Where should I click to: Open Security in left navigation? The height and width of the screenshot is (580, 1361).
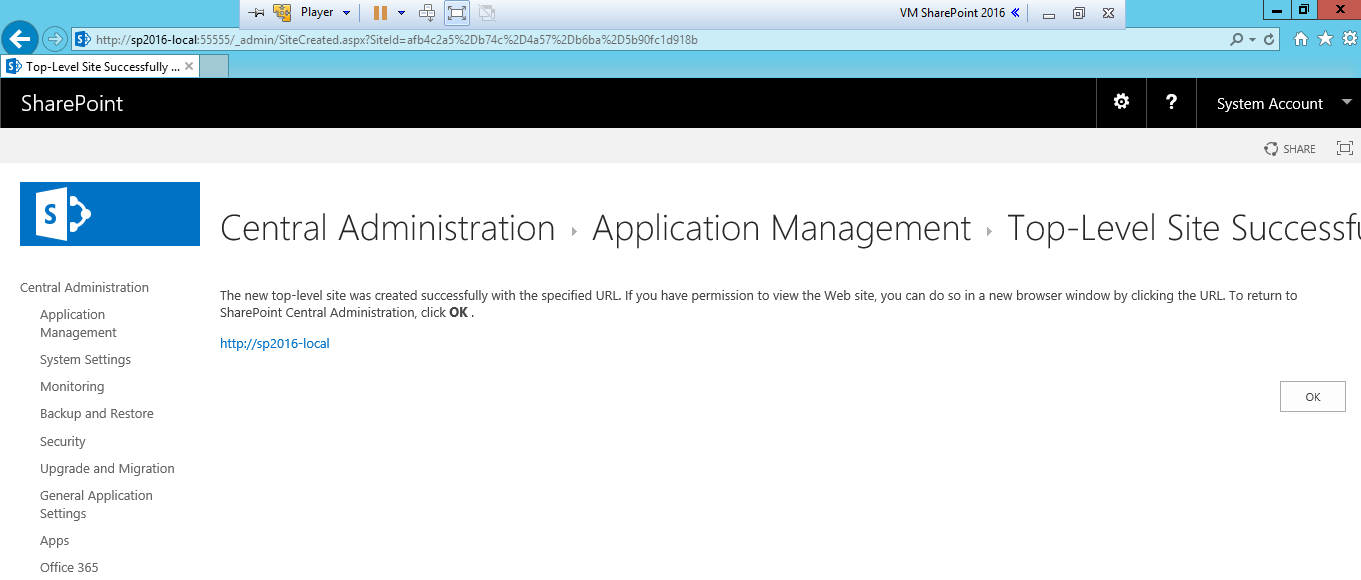(63, 441)
